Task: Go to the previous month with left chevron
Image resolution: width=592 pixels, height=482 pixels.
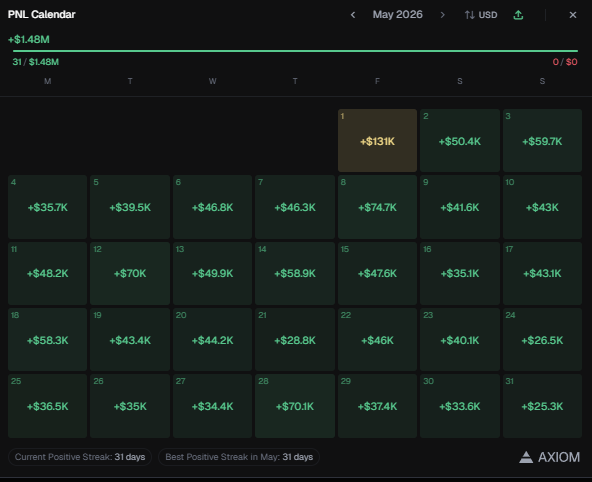Action: pyautogui.click(x=353, y=15)
